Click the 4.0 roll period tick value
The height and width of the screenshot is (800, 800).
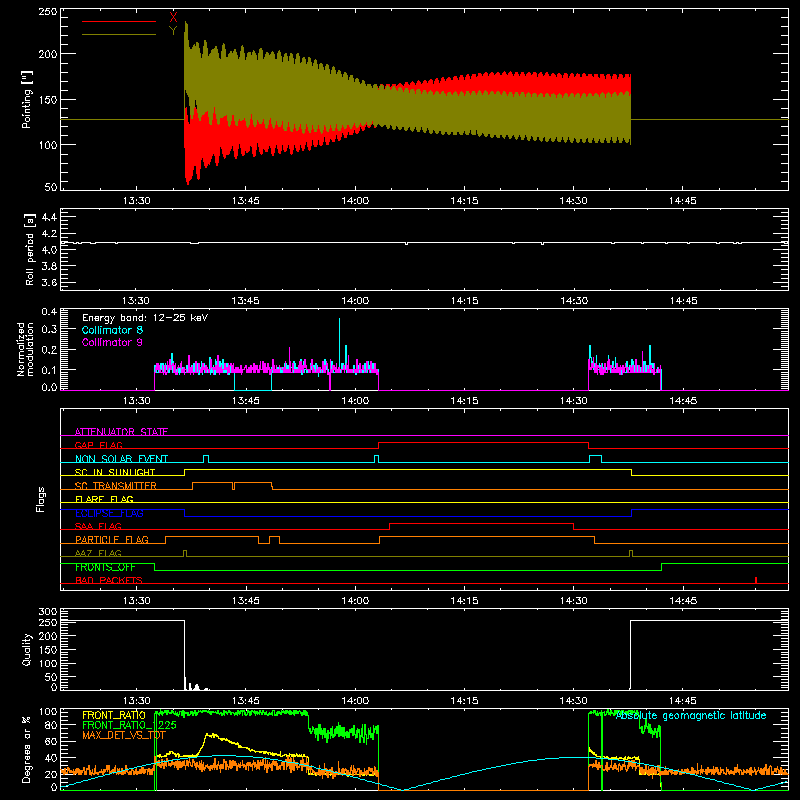[49, 250]
